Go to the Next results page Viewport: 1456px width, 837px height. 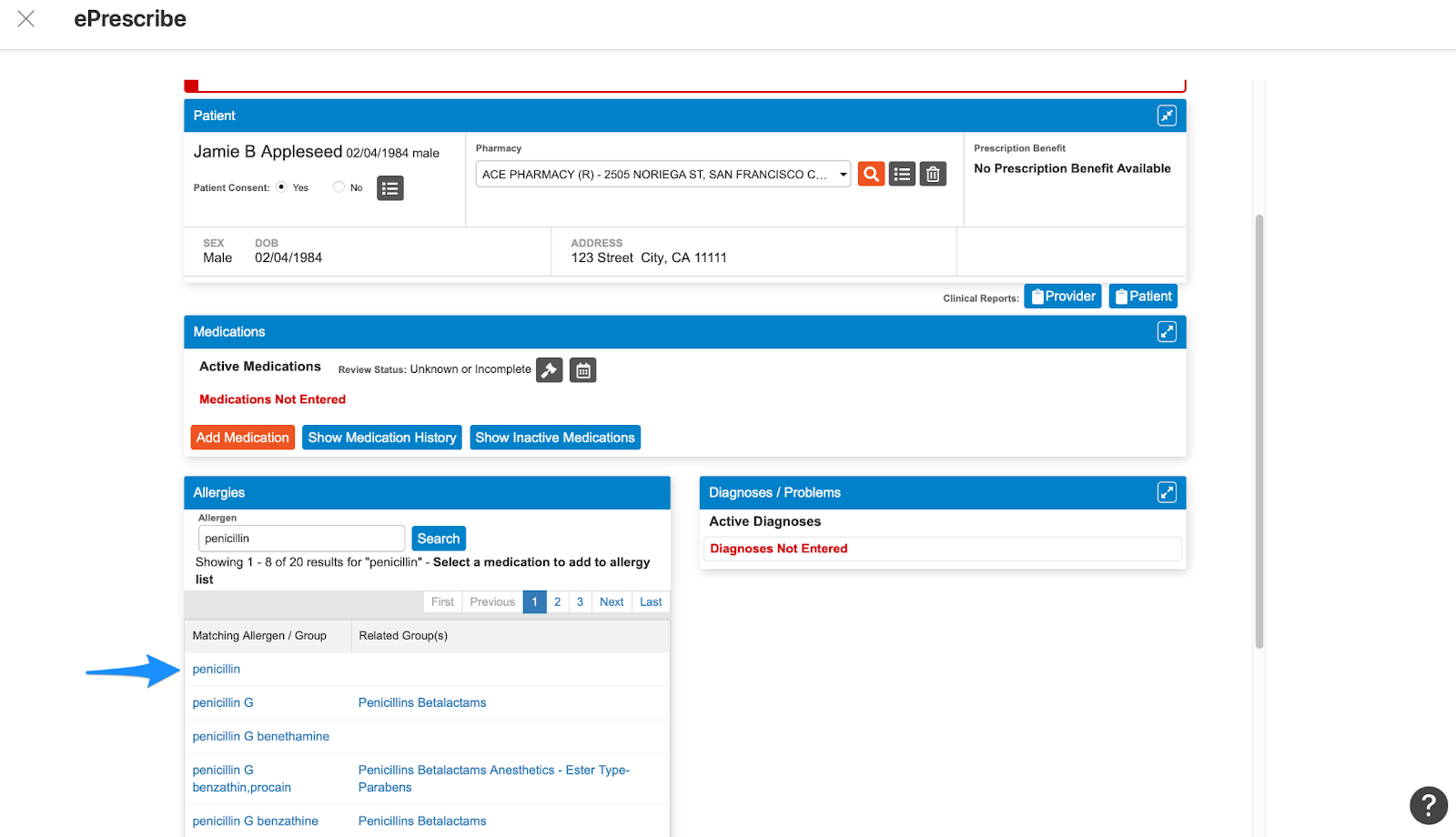[x=612, y=602]
